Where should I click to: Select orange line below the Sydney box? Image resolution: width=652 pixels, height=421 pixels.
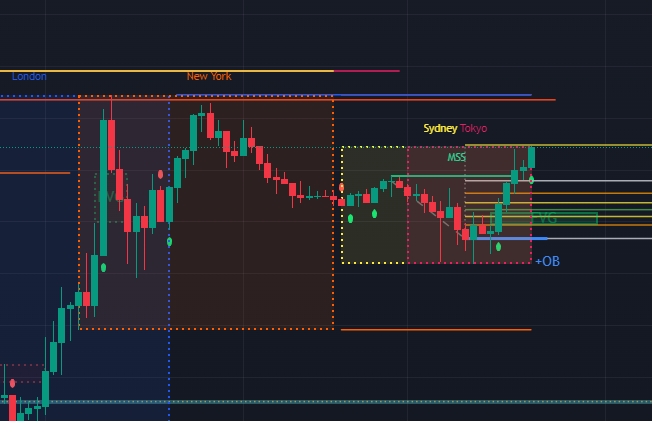[x=435, y=329]
